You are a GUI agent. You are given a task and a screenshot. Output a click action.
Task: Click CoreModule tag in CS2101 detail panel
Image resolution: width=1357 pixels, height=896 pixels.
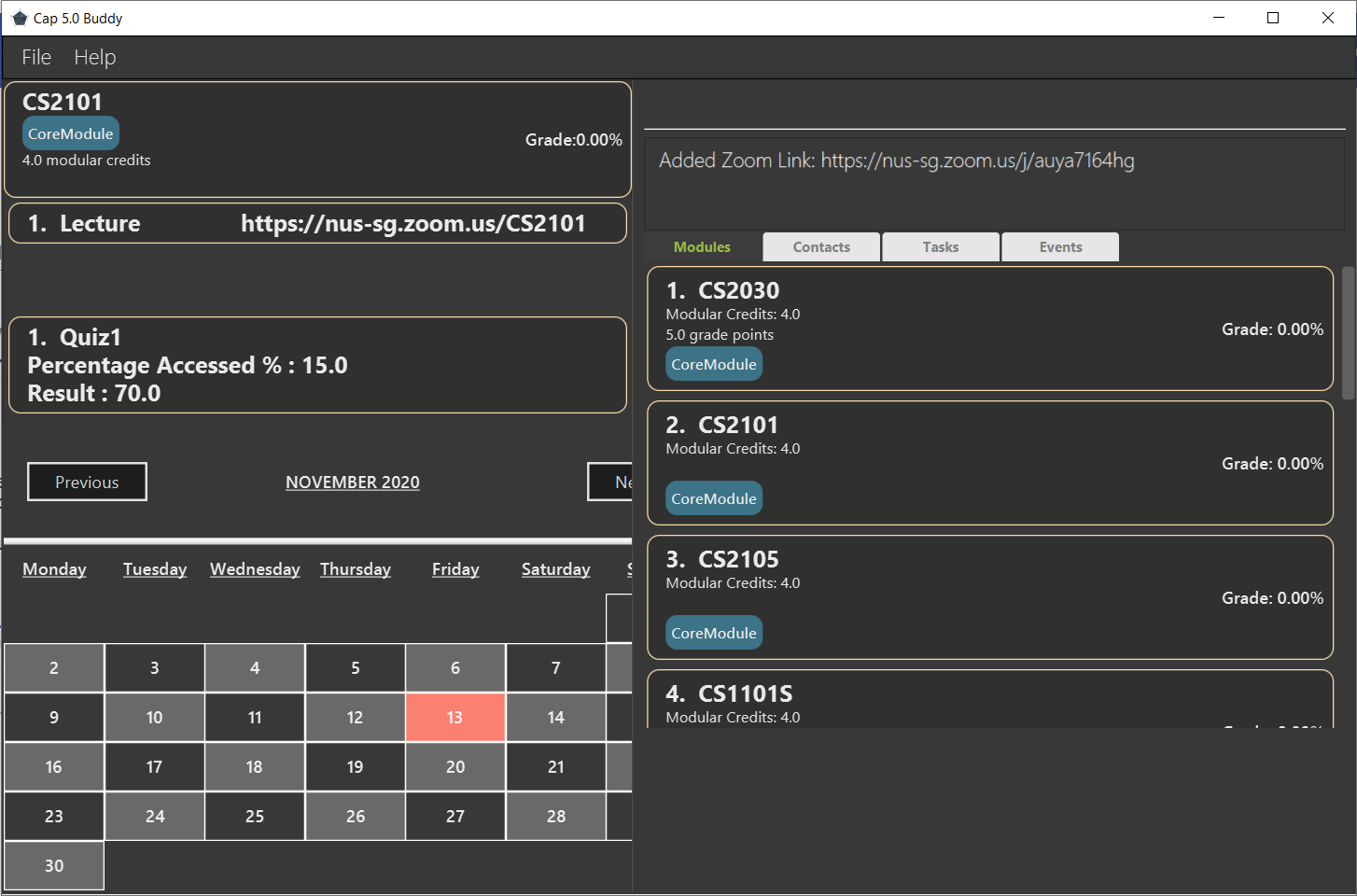(x=71, y=133)
